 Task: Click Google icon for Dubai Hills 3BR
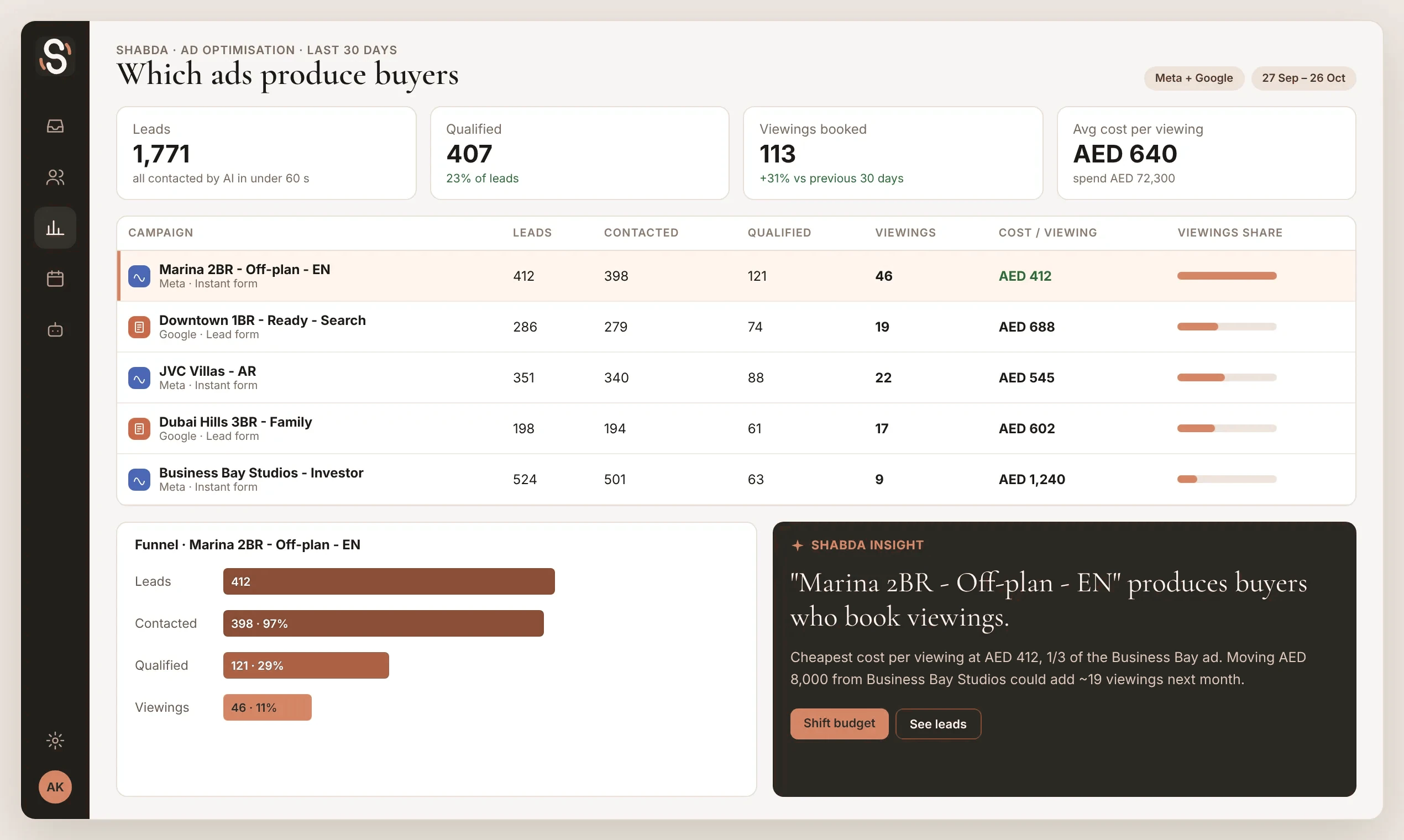click(139, 429)
